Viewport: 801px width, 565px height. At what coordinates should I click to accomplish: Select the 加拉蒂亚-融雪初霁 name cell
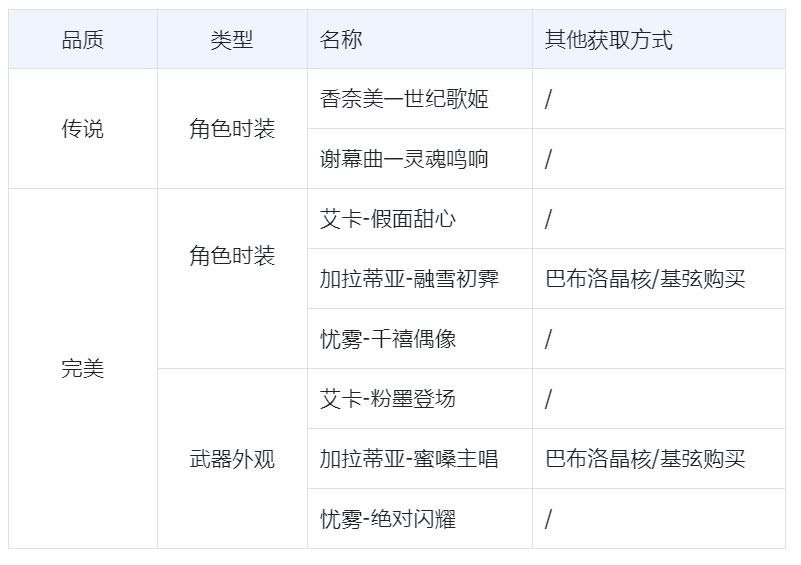click(x=409, y=279)
